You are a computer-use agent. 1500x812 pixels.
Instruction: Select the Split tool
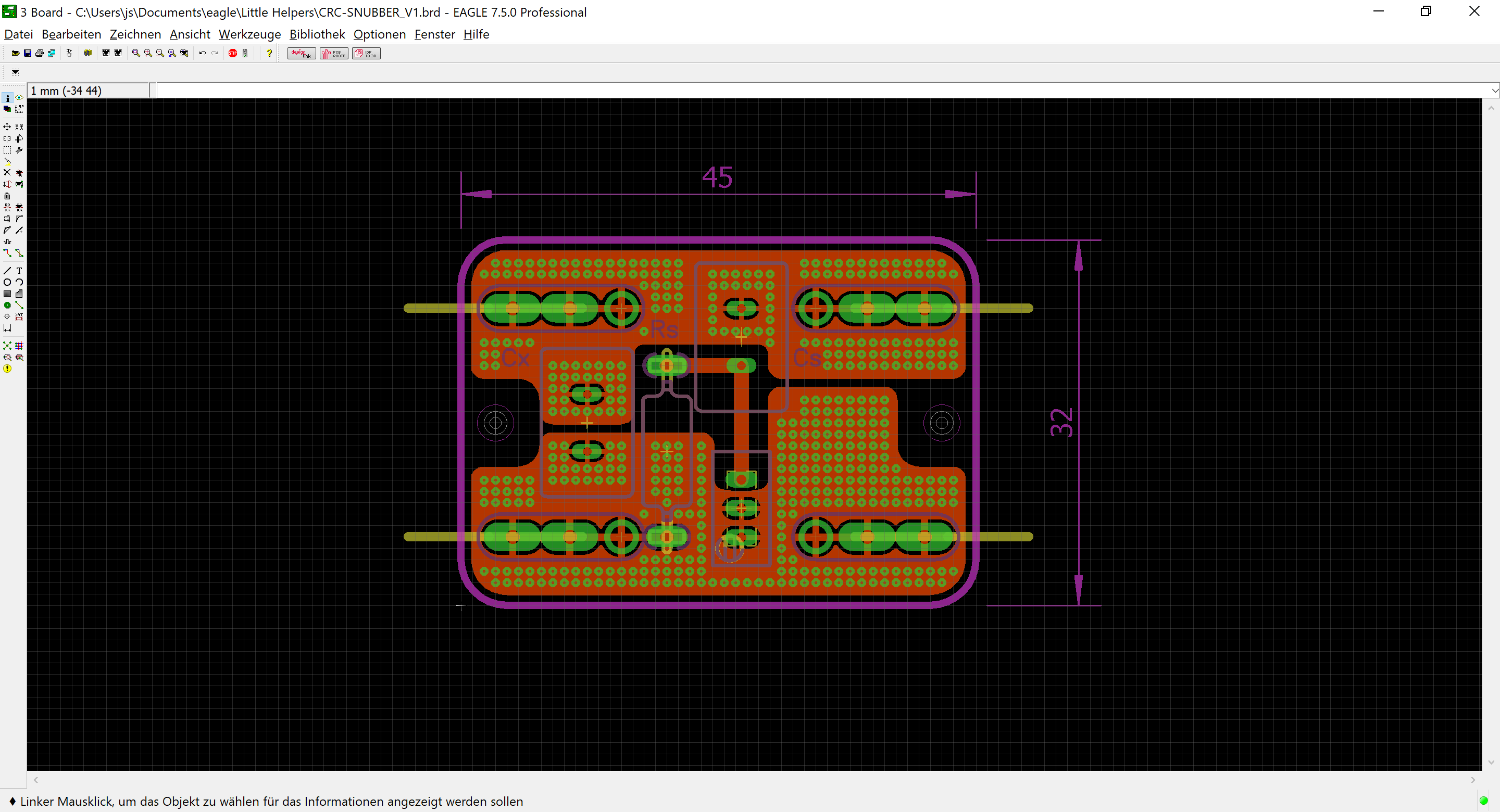[7, 231]
